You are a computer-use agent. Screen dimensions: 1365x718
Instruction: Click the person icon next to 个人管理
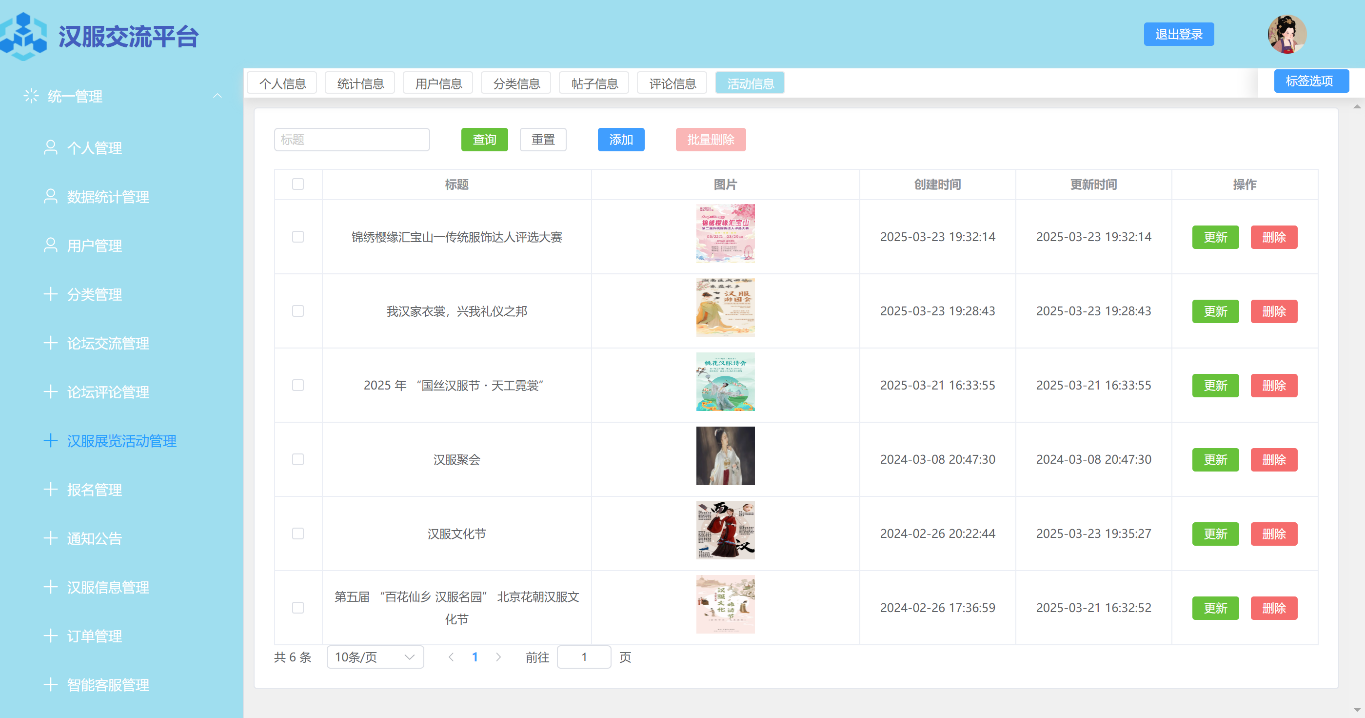coord(50,147)
